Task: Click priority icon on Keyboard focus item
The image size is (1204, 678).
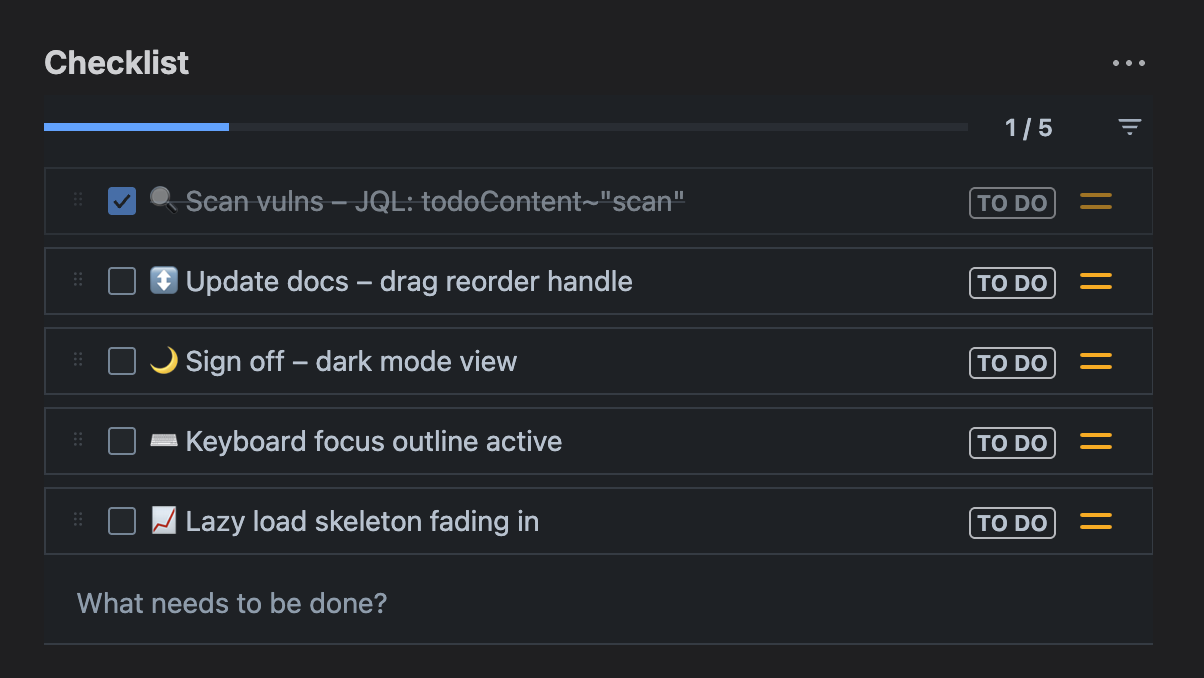Action: [1096, 442]
